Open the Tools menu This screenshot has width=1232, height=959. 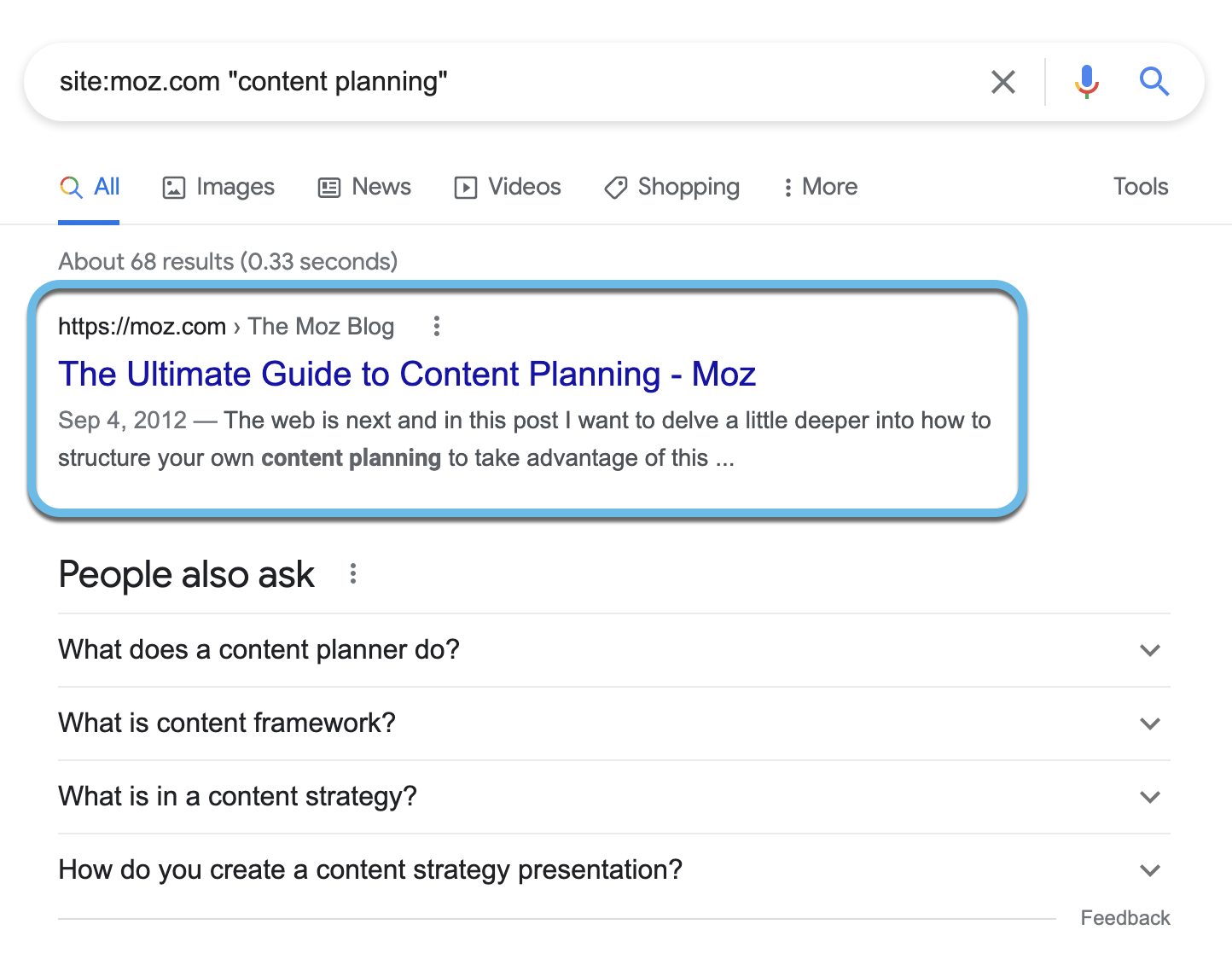[1141, 186]
